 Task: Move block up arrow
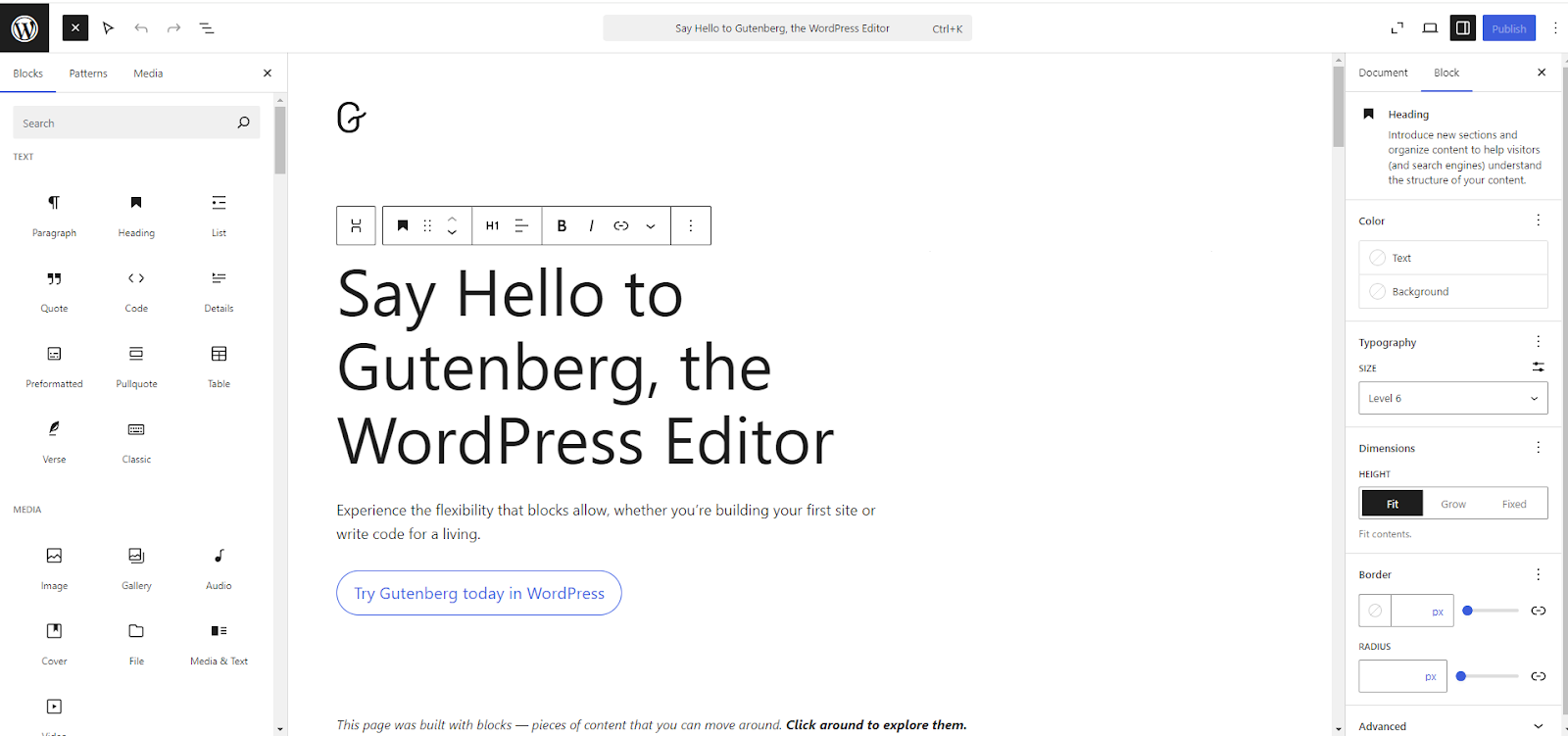tap(452, 219)
